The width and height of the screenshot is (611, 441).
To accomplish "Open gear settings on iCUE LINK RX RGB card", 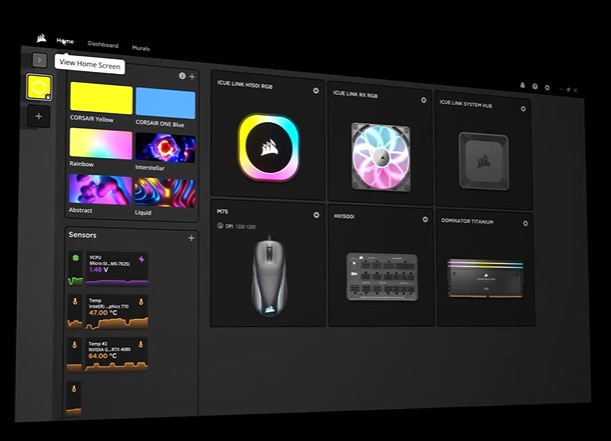I will (x=424, y=100).
